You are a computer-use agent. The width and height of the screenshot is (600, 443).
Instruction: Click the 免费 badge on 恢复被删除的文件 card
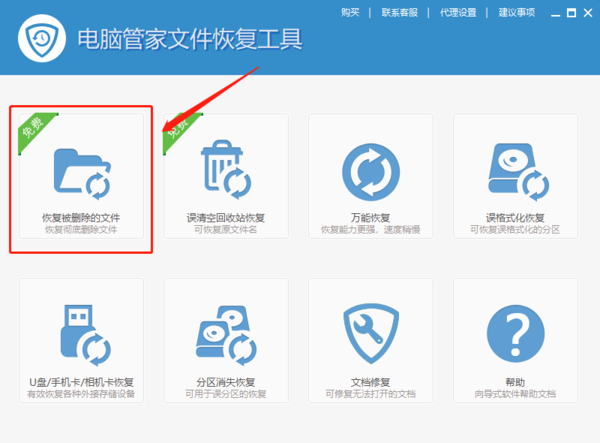click(x=35, y=129)
